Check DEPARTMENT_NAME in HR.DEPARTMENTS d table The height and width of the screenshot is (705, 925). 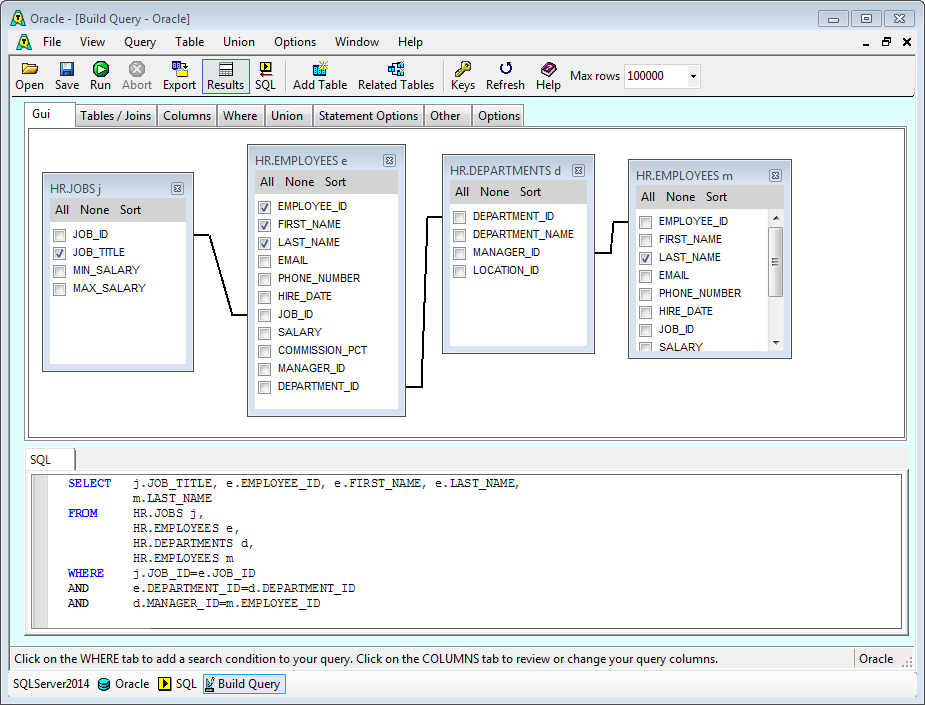460,235
